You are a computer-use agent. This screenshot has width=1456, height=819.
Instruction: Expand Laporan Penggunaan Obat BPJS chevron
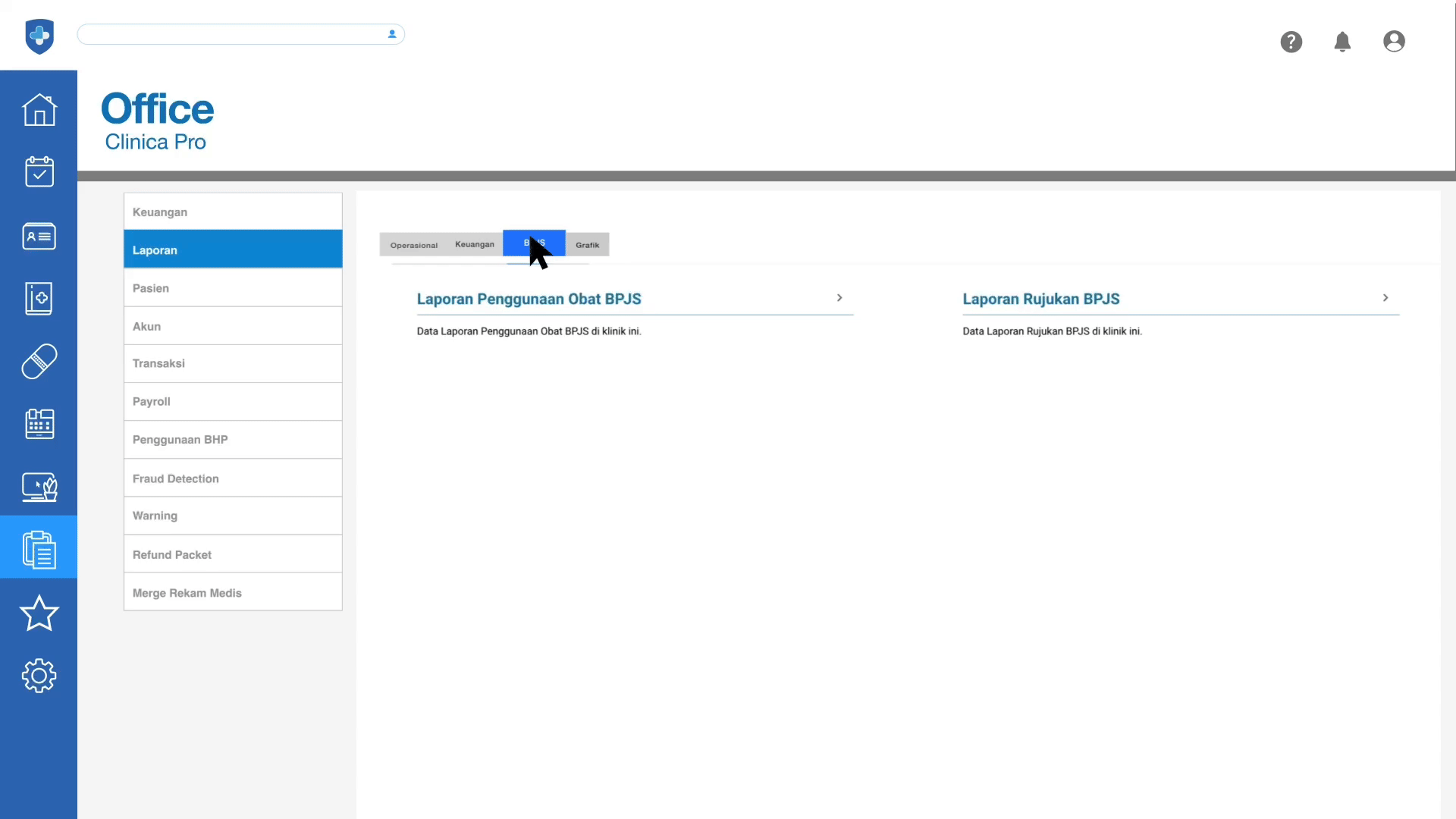839,298
